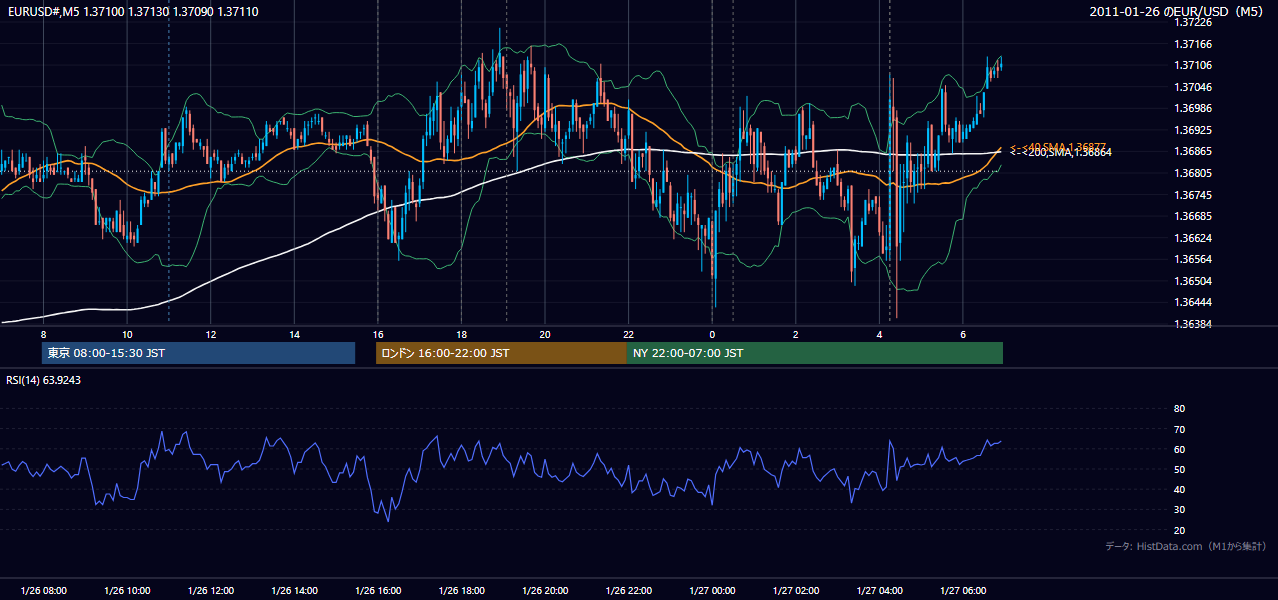The image size is (1278, 600).
Task: Click price axis label 1.37226
Action: click(1192, 22)
